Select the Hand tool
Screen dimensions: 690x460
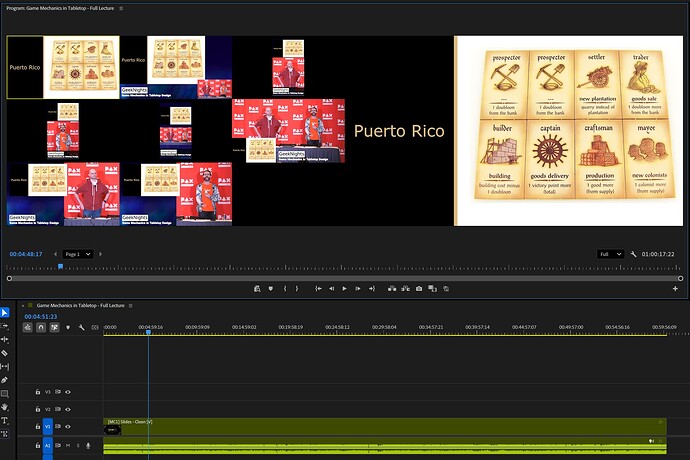click(4, 407)
